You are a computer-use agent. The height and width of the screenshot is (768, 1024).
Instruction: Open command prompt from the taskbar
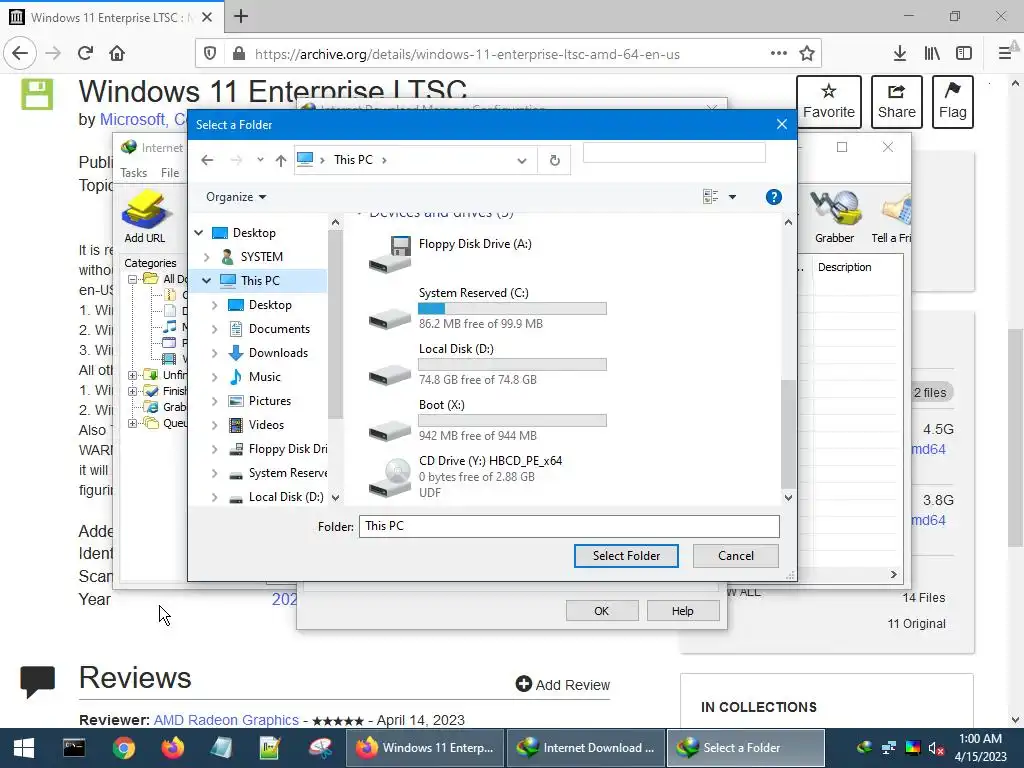[x=74, y=748]
